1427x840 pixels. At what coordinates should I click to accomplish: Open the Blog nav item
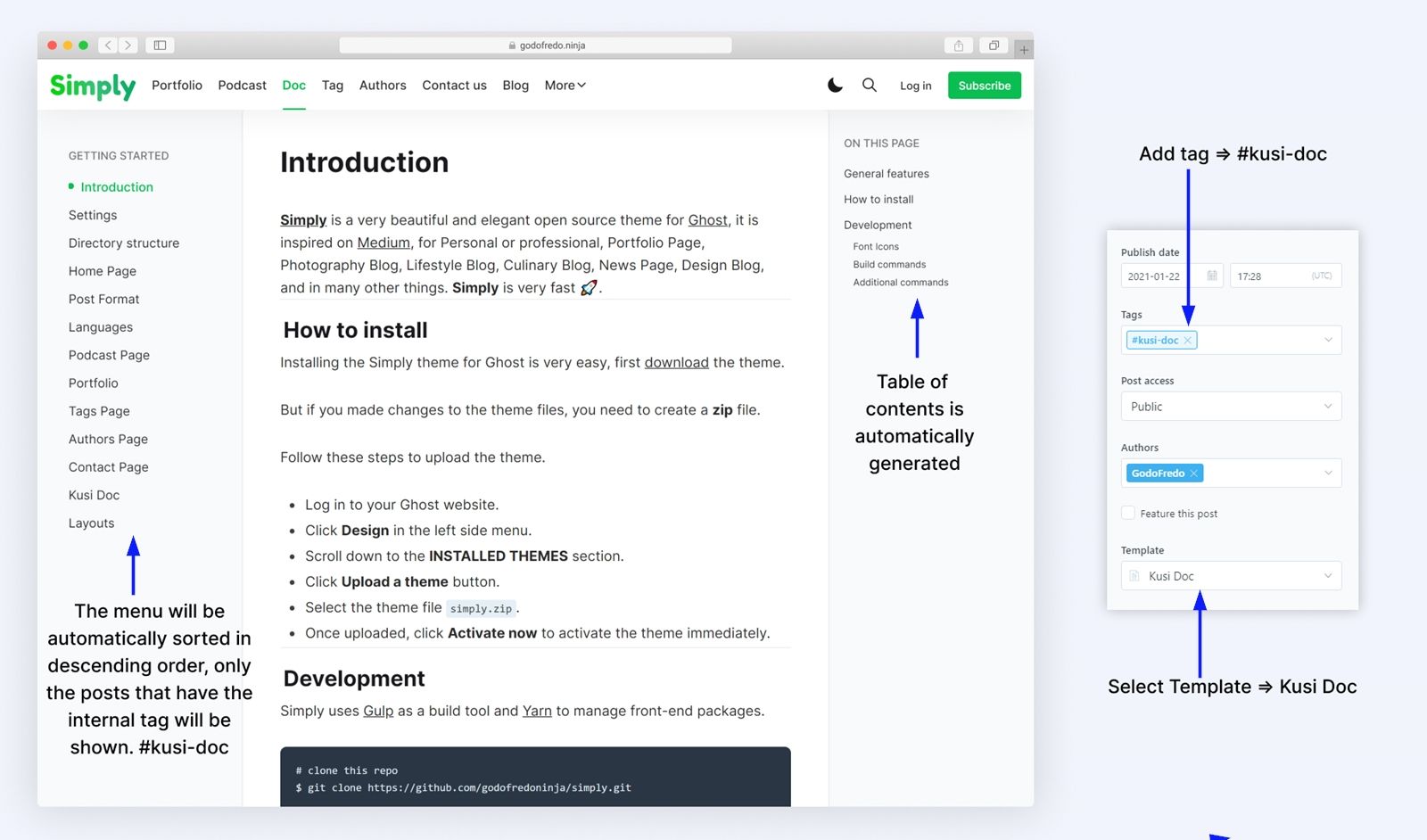pyautogui.click(x=516, y=86)
